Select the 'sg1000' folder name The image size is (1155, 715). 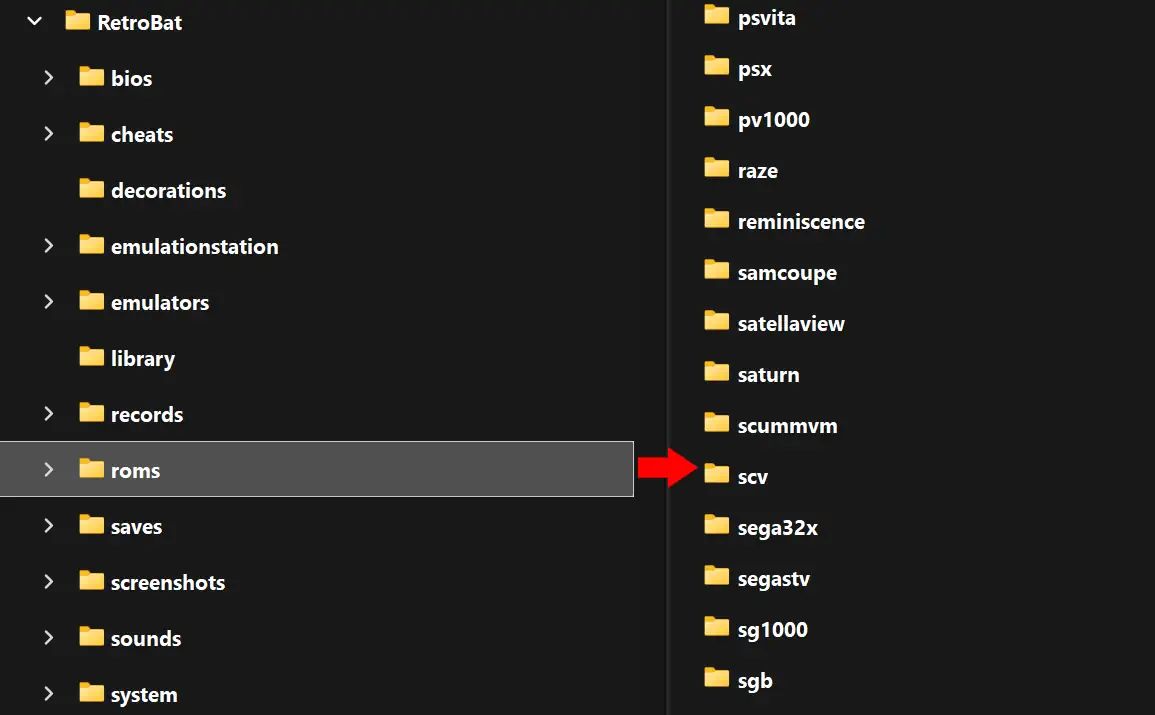click(773, 630)
